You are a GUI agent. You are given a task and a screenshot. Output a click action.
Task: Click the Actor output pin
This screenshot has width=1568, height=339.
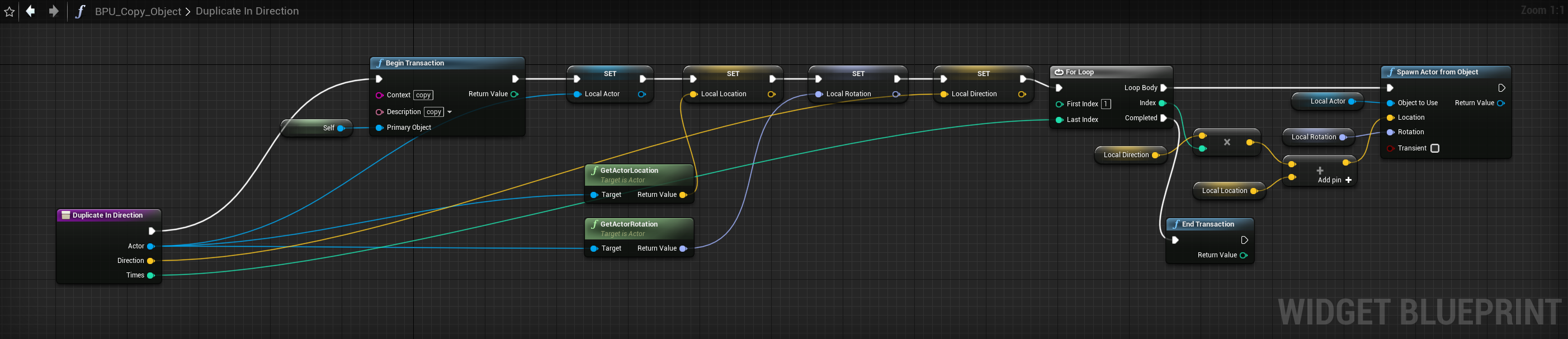(x=151, y=247)
